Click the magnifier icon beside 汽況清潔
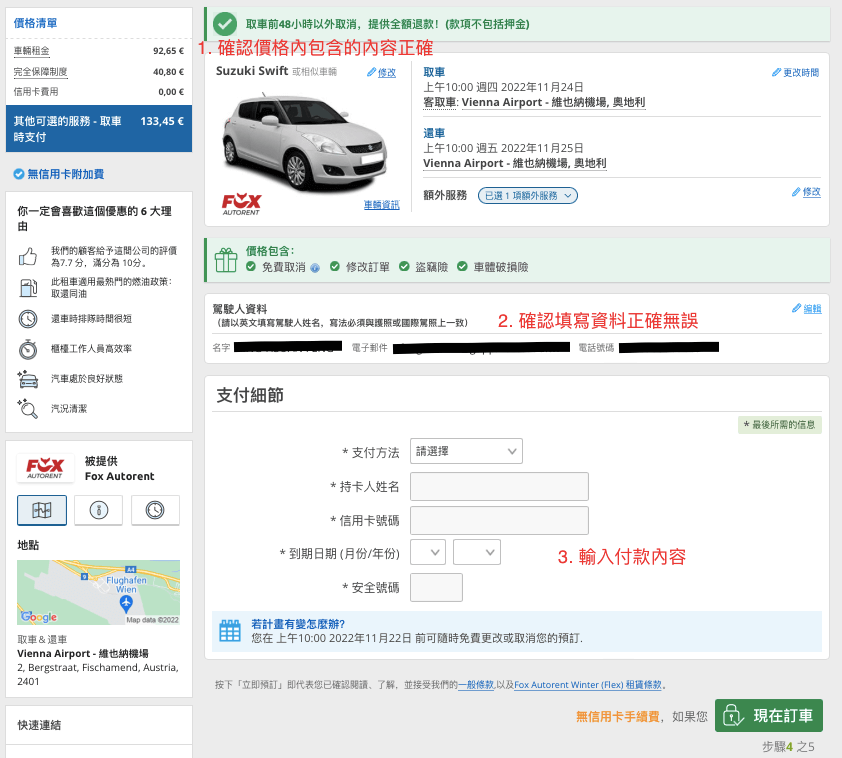Image resolution: width=842 pixels, height=758 pixels. point(28,409)
